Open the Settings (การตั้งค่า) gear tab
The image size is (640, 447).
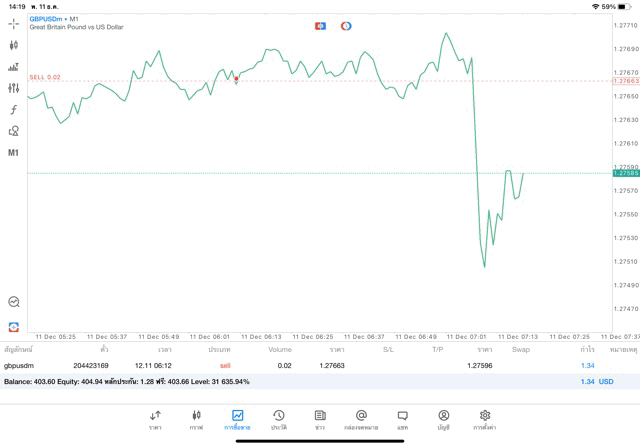[x=485, y=419]
